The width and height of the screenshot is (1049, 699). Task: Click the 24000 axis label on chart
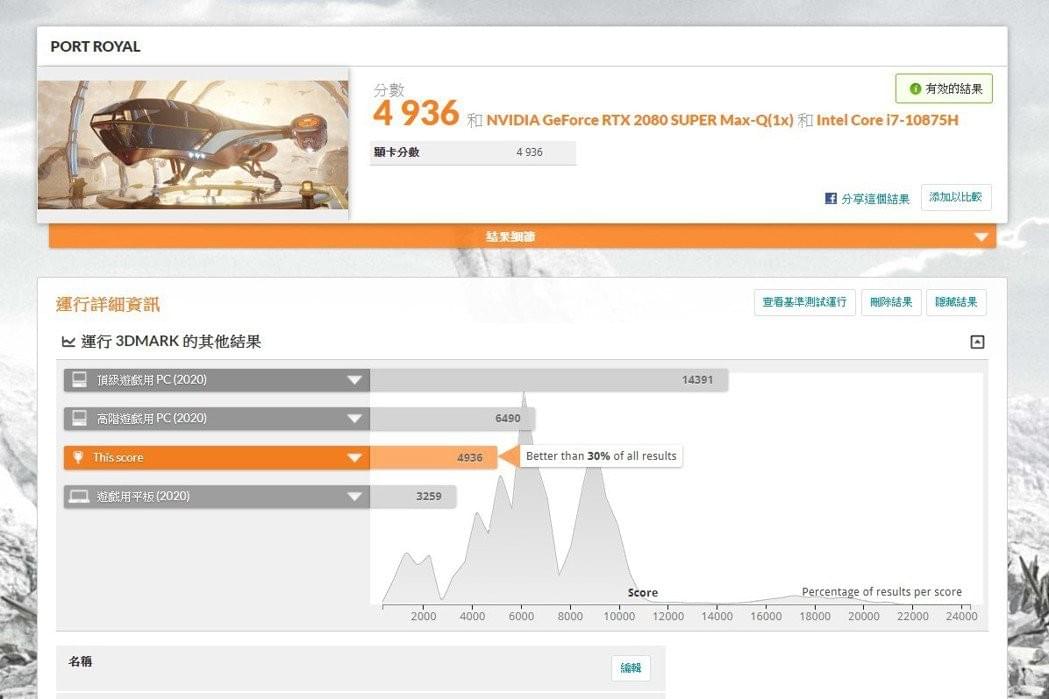tap(961, 616)
